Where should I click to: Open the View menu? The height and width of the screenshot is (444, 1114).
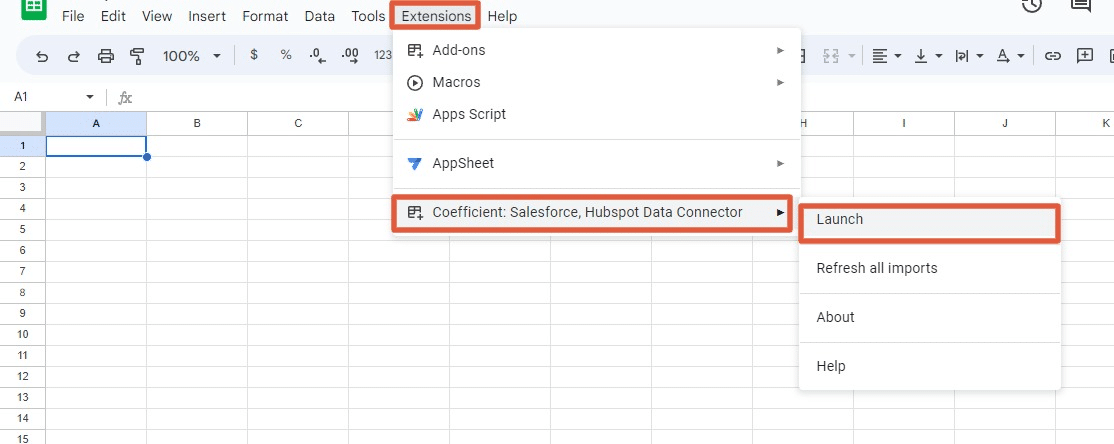[157, 16]
